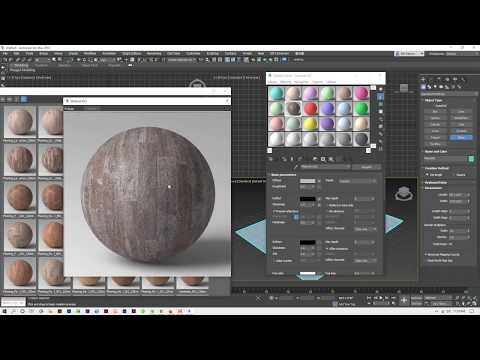480x360 pixels.
Task: Click the Get Material icon
Action: pyautogui.click(x=270, y=159)
